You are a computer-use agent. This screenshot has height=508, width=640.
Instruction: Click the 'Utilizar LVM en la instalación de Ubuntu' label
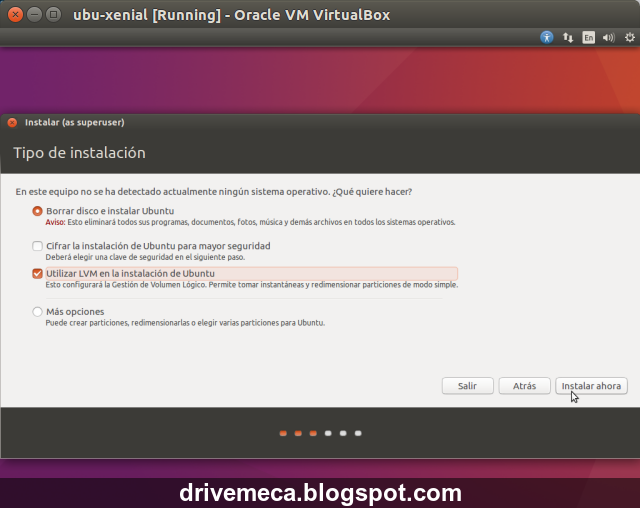point(130,273)
